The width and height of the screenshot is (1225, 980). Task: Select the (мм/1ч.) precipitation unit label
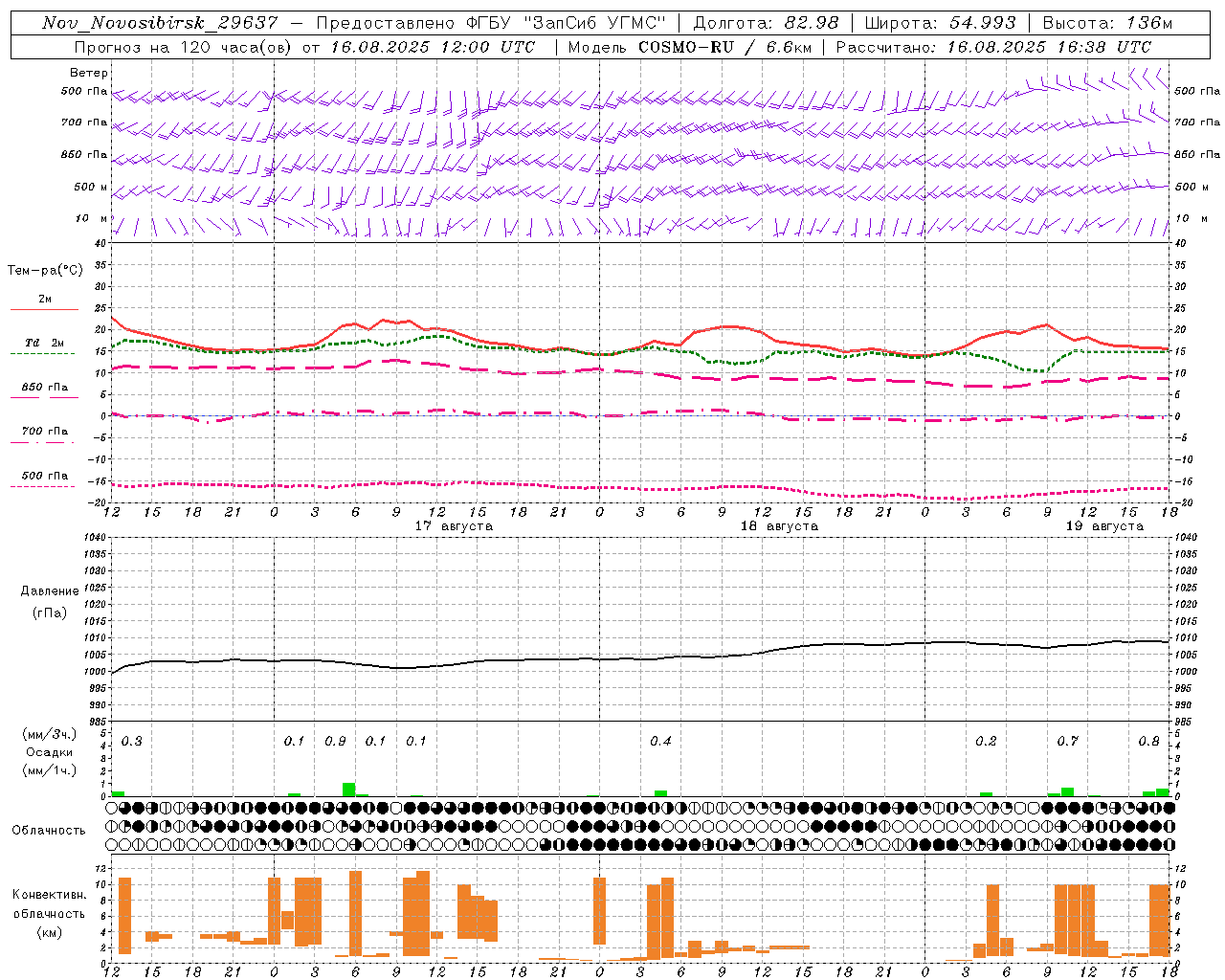click(50, 770)
